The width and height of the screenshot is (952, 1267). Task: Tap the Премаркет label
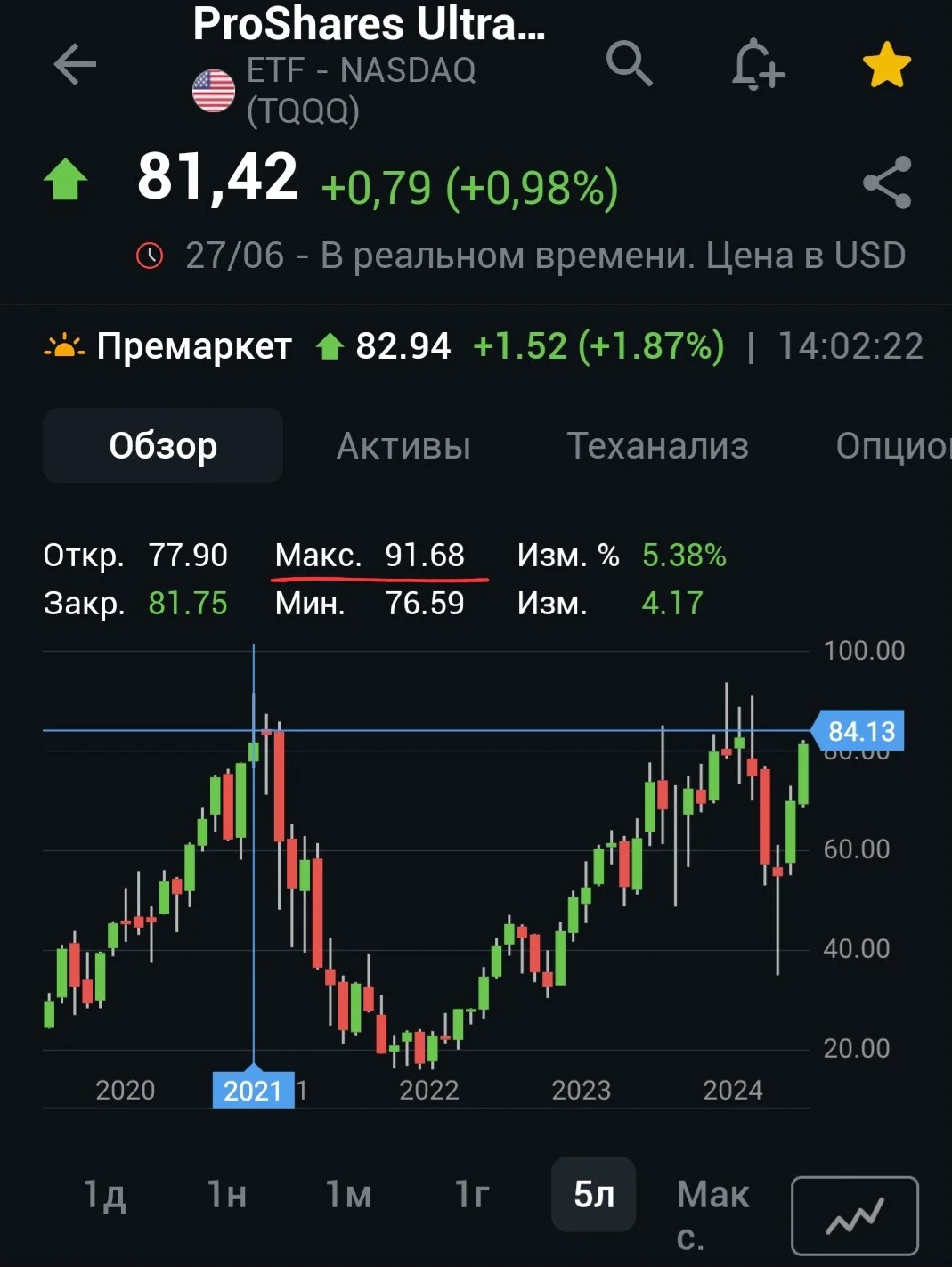coord(194,346)
